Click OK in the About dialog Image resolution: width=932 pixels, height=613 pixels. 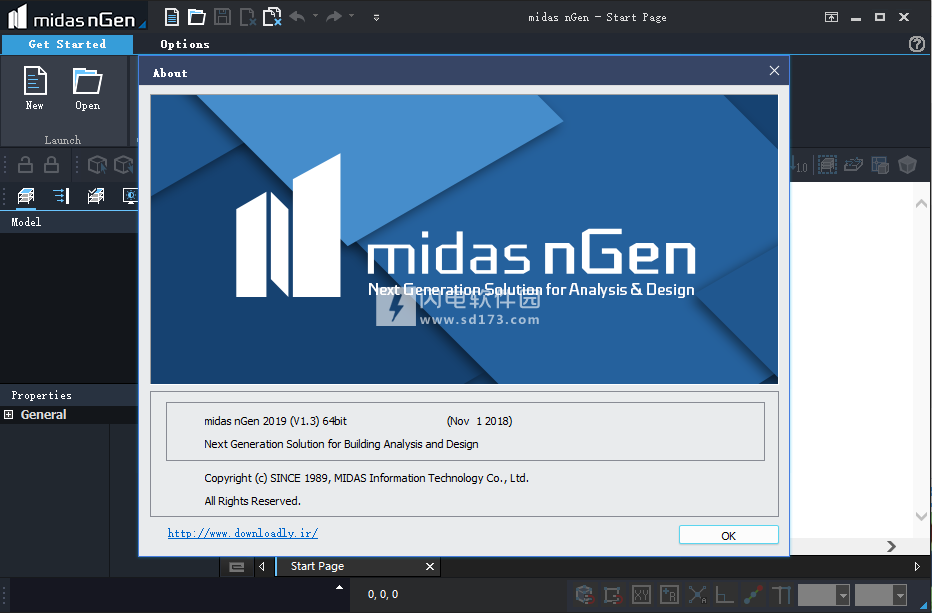point(729,535)
